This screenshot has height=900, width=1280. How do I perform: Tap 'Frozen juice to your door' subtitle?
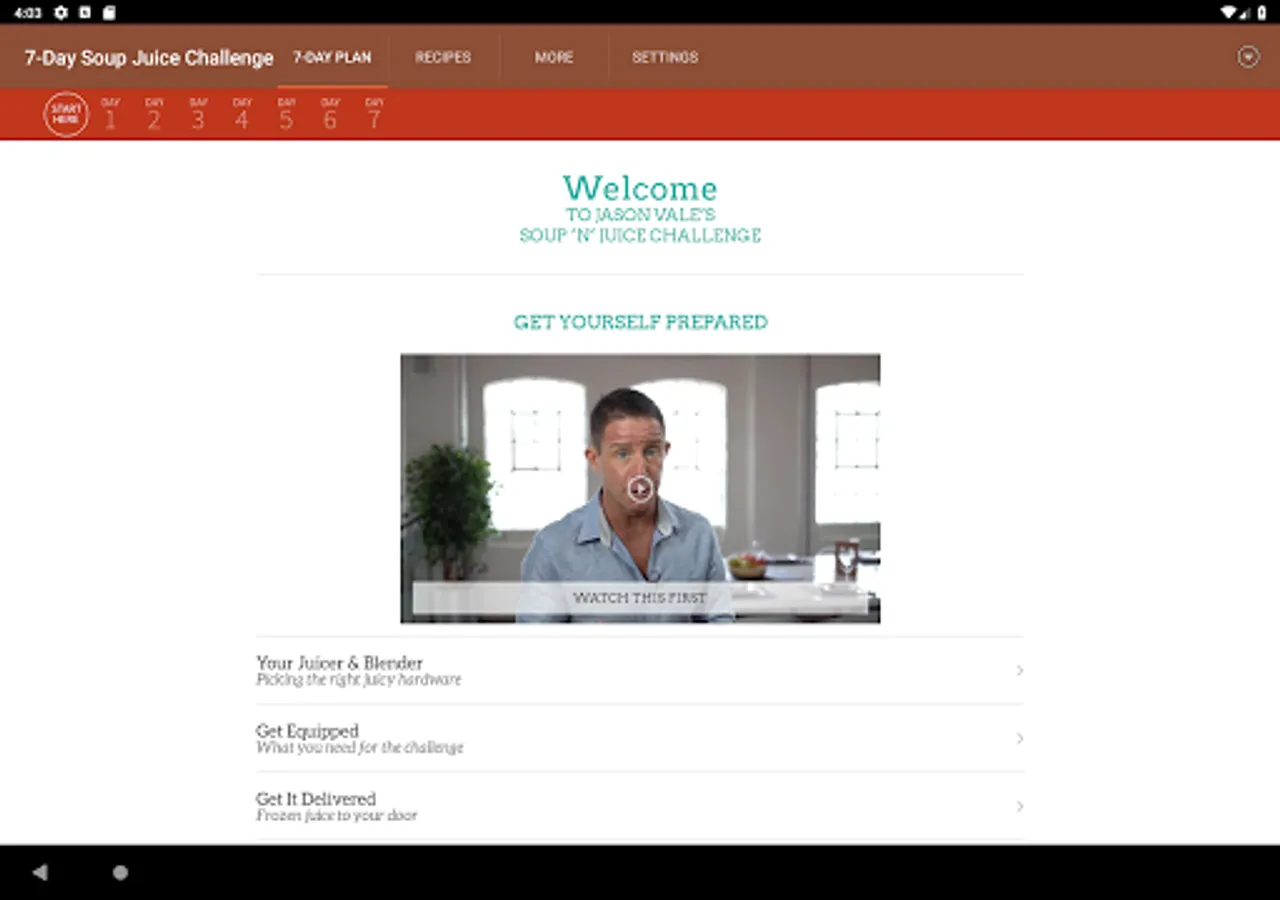pyautogui.click(x=337, y=816)
